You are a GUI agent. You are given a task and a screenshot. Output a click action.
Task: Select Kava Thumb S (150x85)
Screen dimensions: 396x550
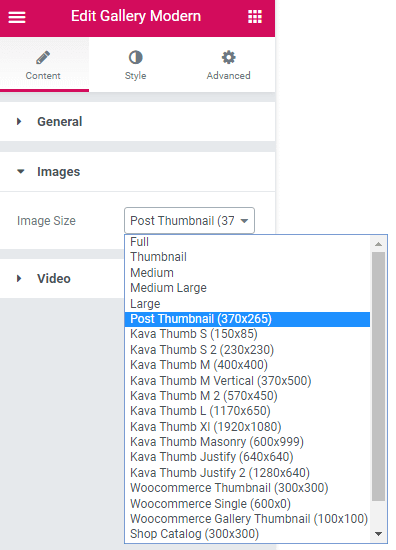pos(247,334)
